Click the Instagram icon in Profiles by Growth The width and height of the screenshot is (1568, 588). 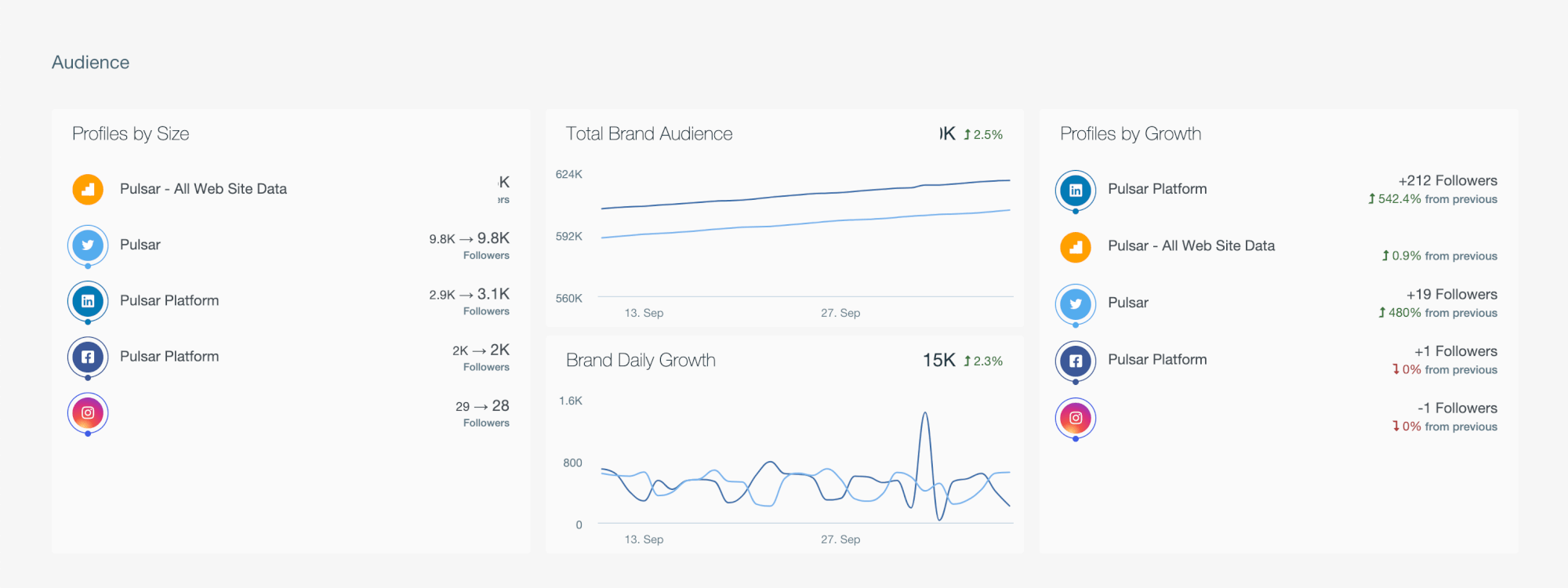pos(1076,418)
